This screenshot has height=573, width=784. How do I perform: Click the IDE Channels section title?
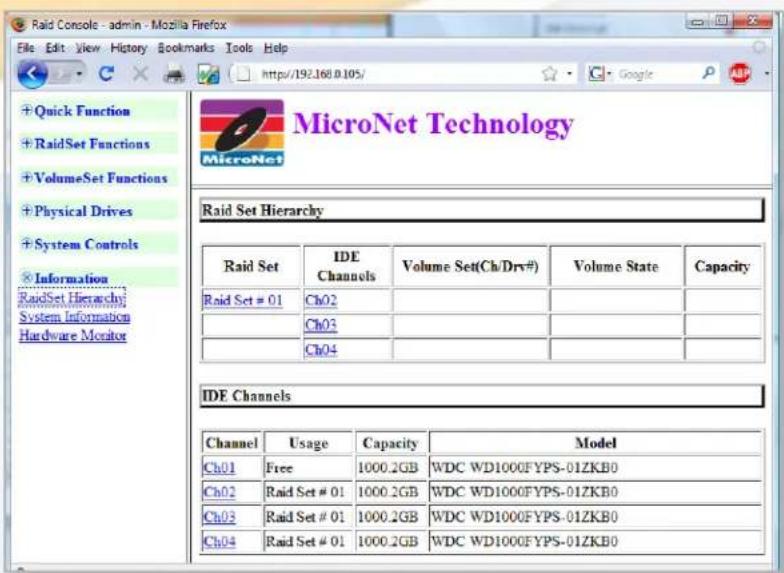tap(246, 396)
